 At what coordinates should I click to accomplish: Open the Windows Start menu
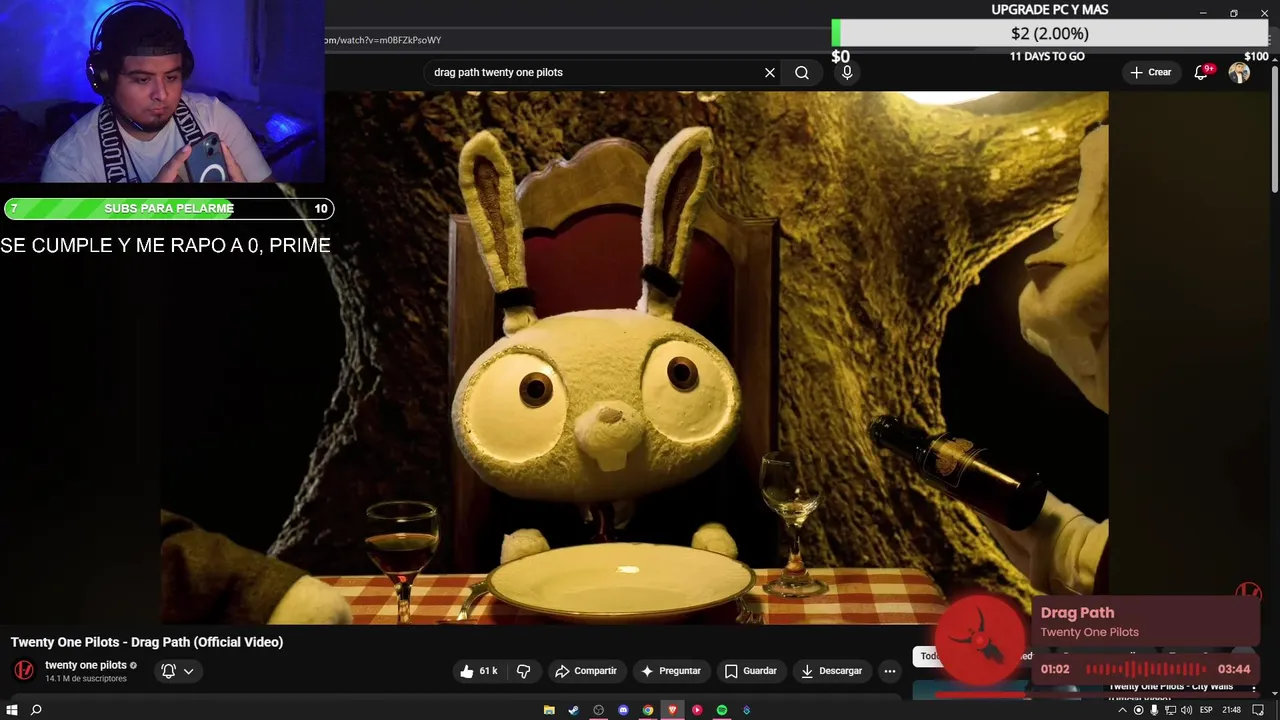tap(12, 710)
